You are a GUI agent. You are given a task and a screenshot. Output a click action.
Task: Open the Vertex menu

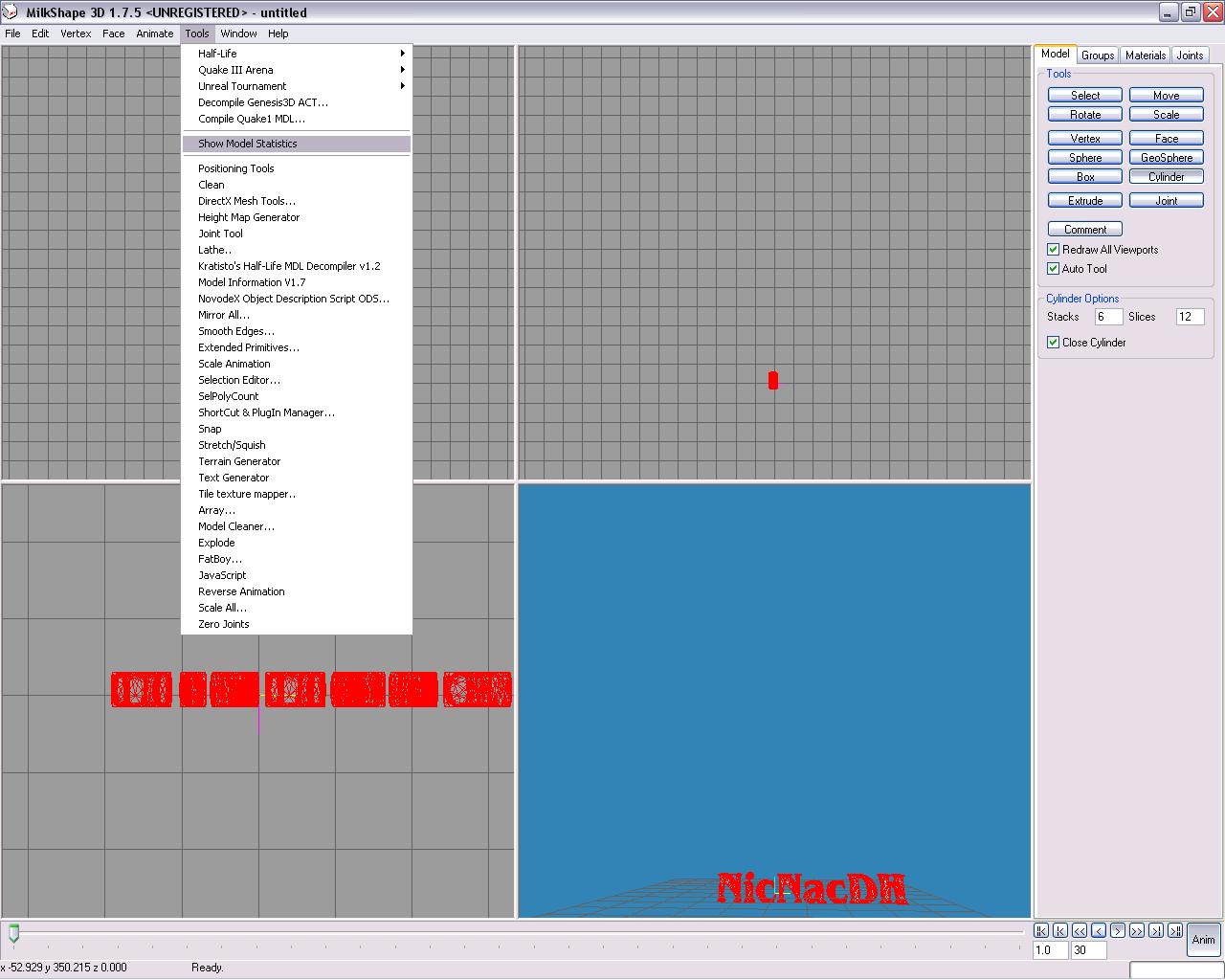point(76,33)
